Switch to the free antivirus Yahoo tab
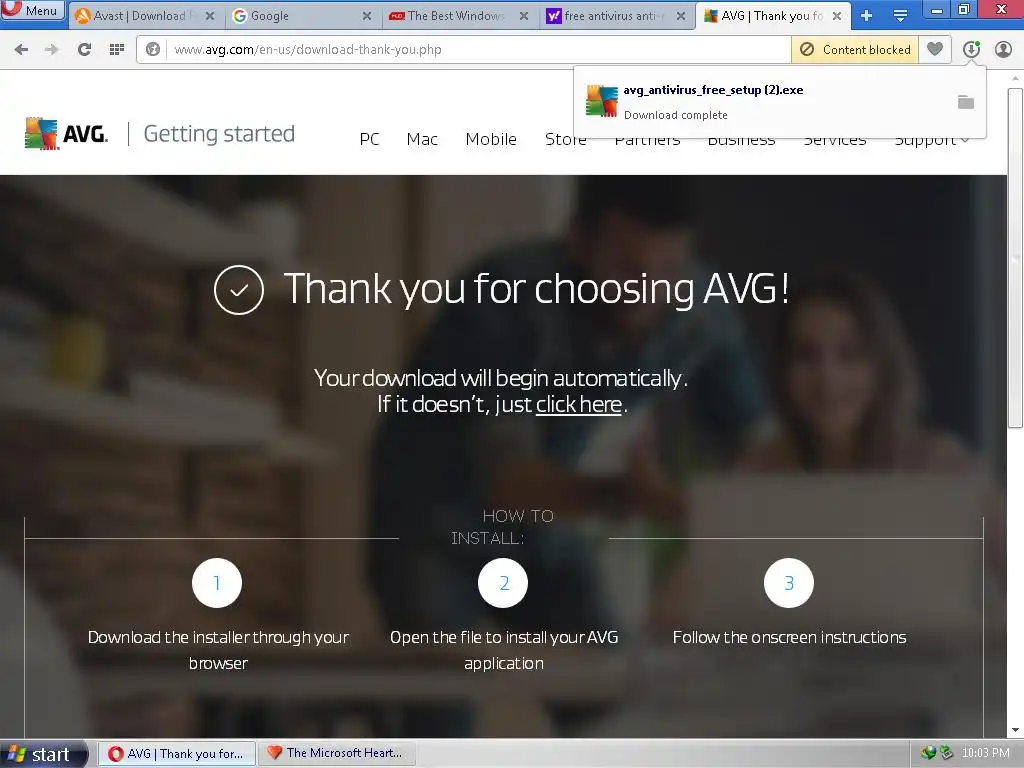This screenshot has height=768, width=1024. coord(616,16)
